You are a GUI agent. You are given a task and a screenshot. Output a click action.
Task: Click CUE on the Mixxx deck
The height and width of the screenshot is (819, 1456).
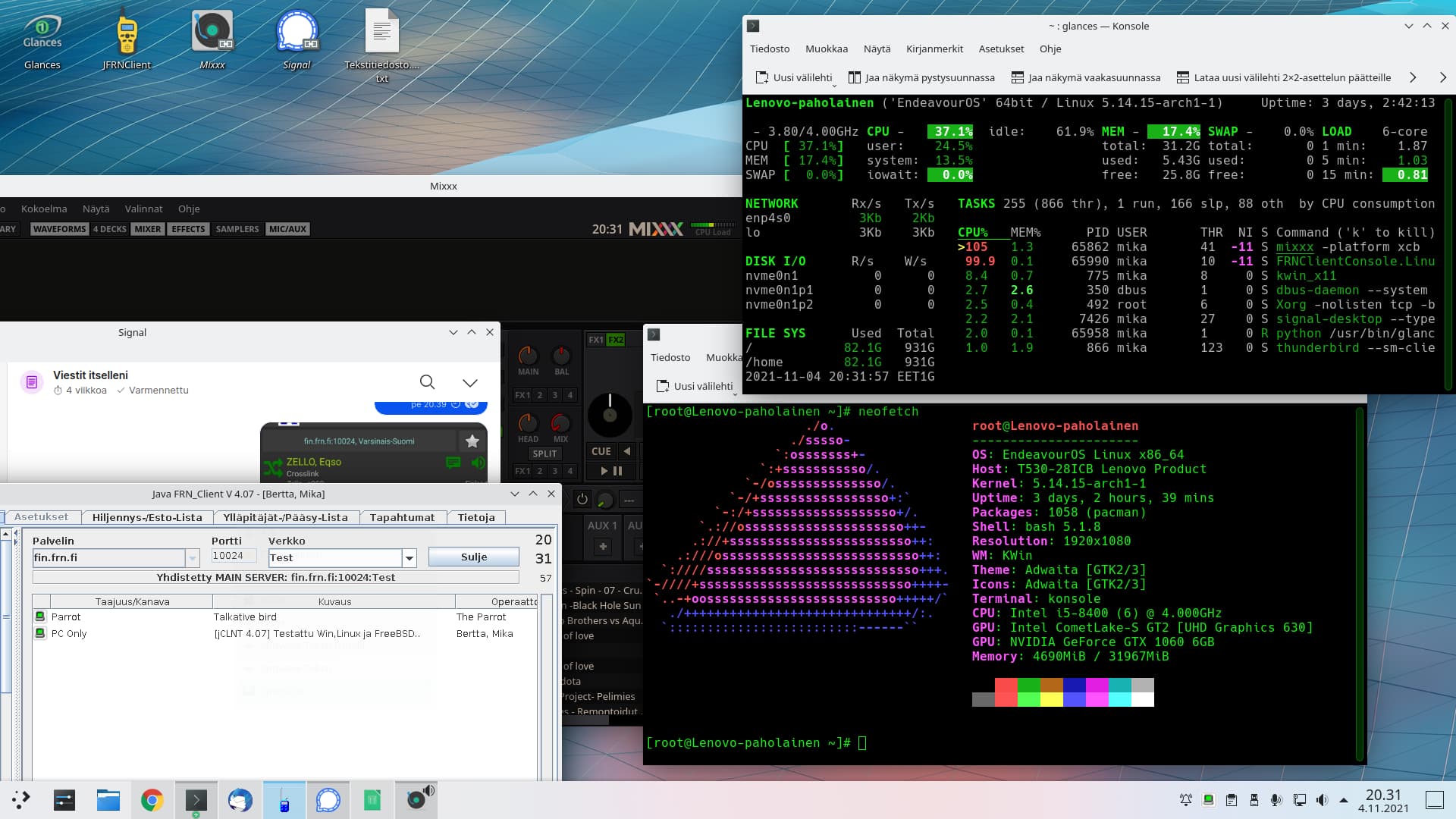(x=601, y=451)
